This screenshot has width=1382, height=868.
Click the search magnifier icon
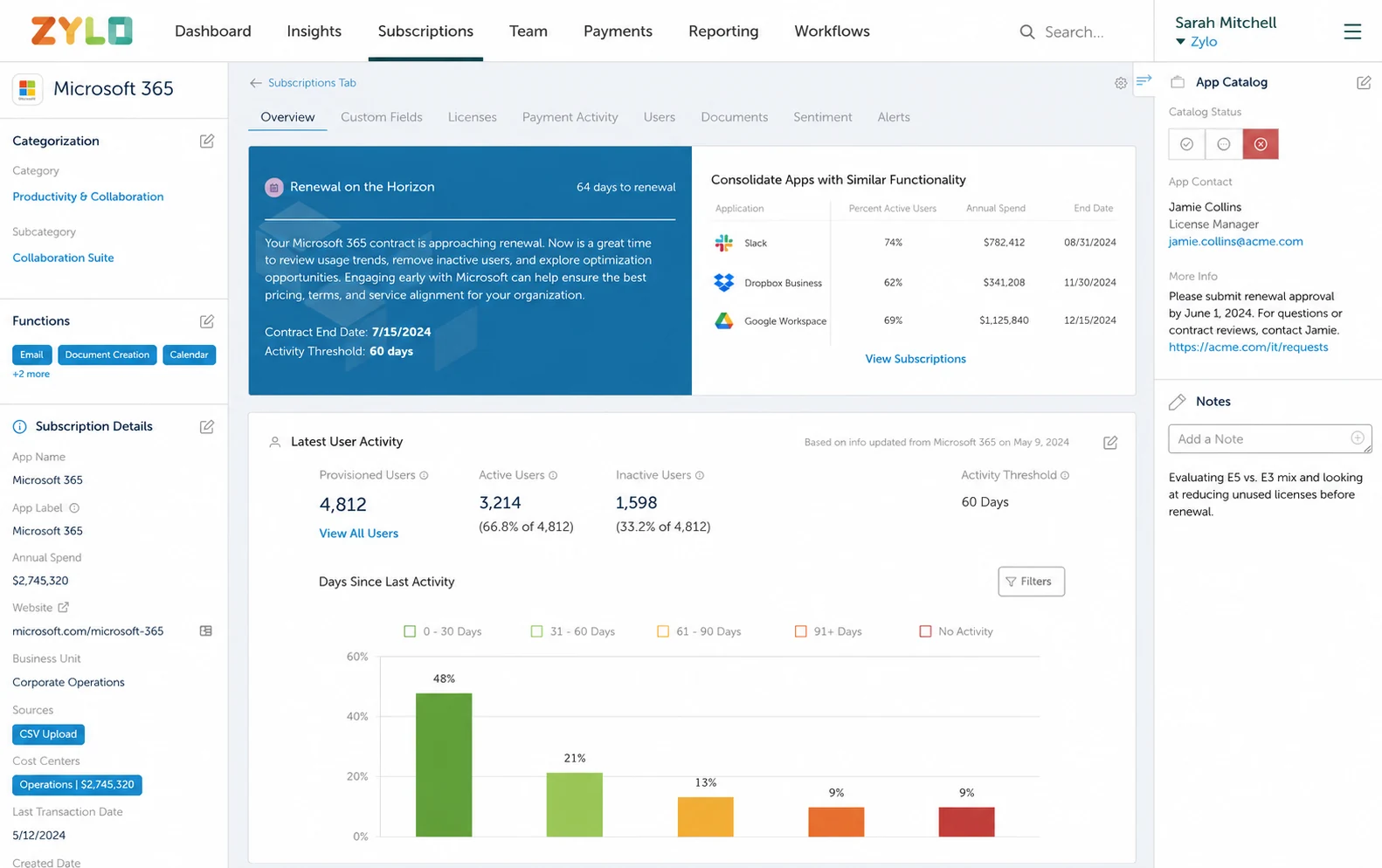click(1027, 32)
